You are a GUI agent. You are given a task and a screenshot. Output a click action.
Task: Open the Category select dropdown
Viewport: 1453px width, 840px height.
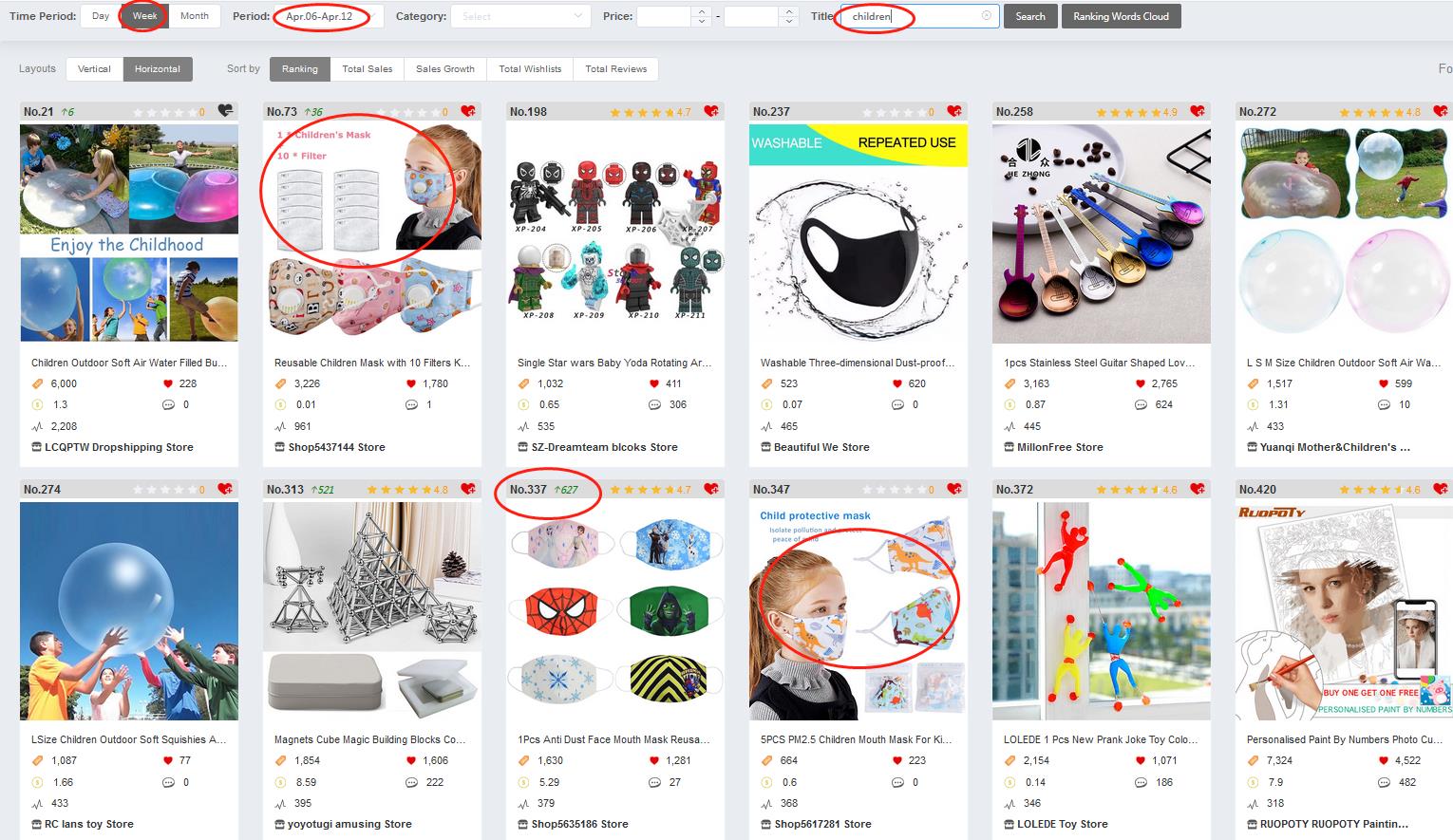519,16
